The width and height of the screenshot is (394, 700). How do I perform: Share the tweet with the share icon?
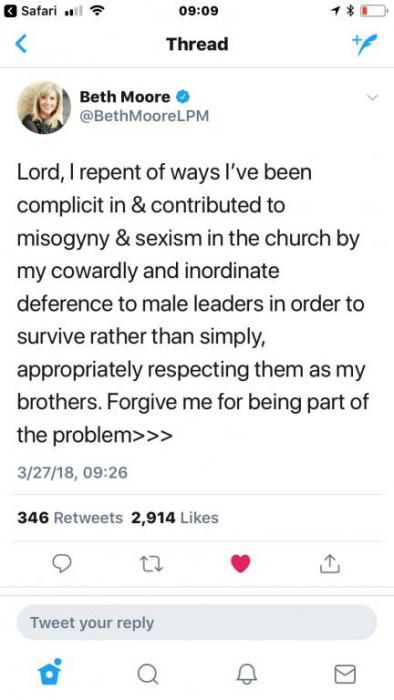click(330, 563)
